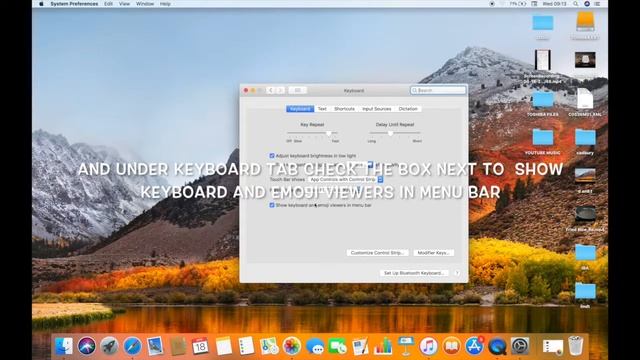Image resolution: width=640 pixels, height=360 pixels.
Task: Open Spotlight search magnifier in menu bar
Action: coord(576,4)
